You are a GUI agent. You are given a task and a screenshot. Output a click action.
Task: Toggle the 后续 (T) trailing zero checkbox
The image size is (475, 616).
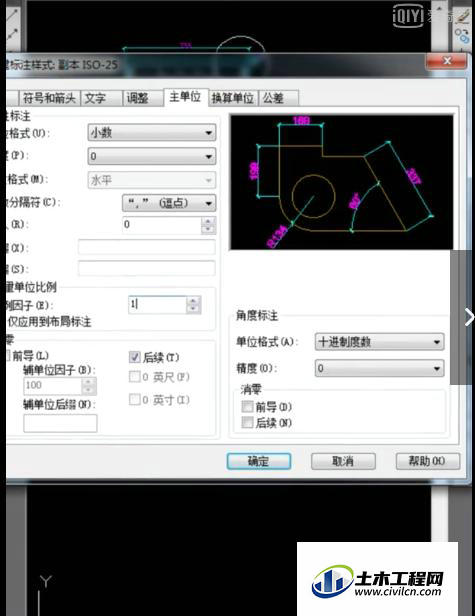point(134,357)
